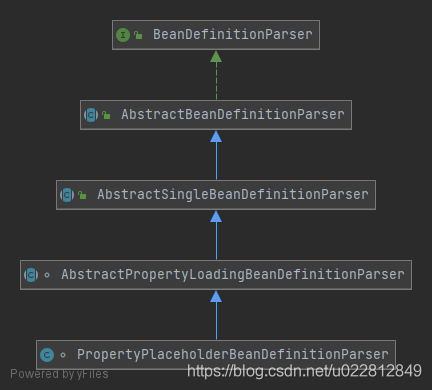Open the blog.csdn.net watermark link
The image size is (432, 390).
click(x=304, y=371)
